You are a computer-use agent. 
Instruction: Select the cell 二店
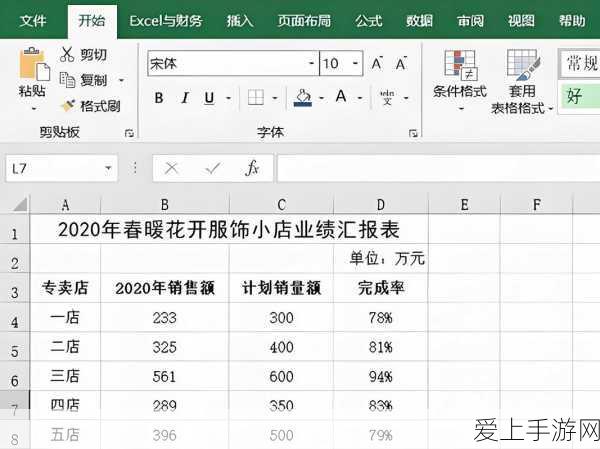point(65,347)
